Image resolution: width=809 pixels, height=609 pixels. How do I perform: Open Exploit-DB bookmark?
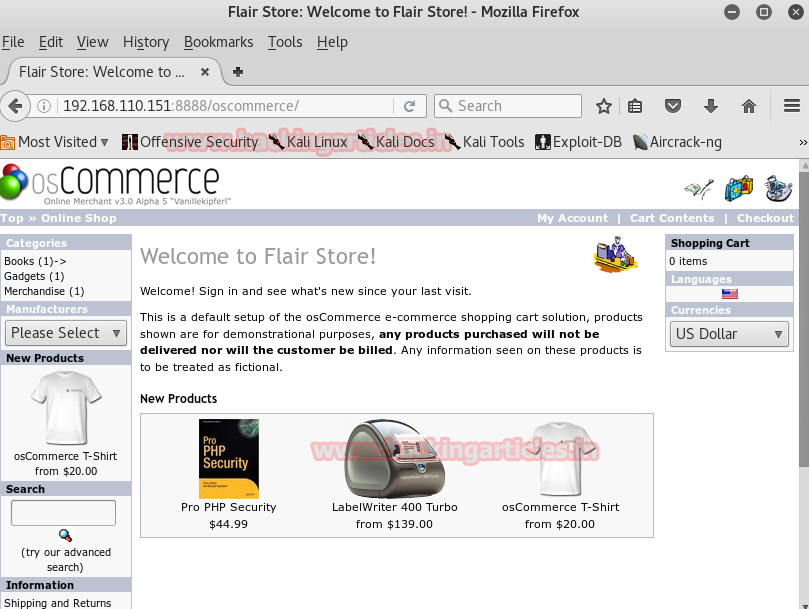[x=578, y=142]
